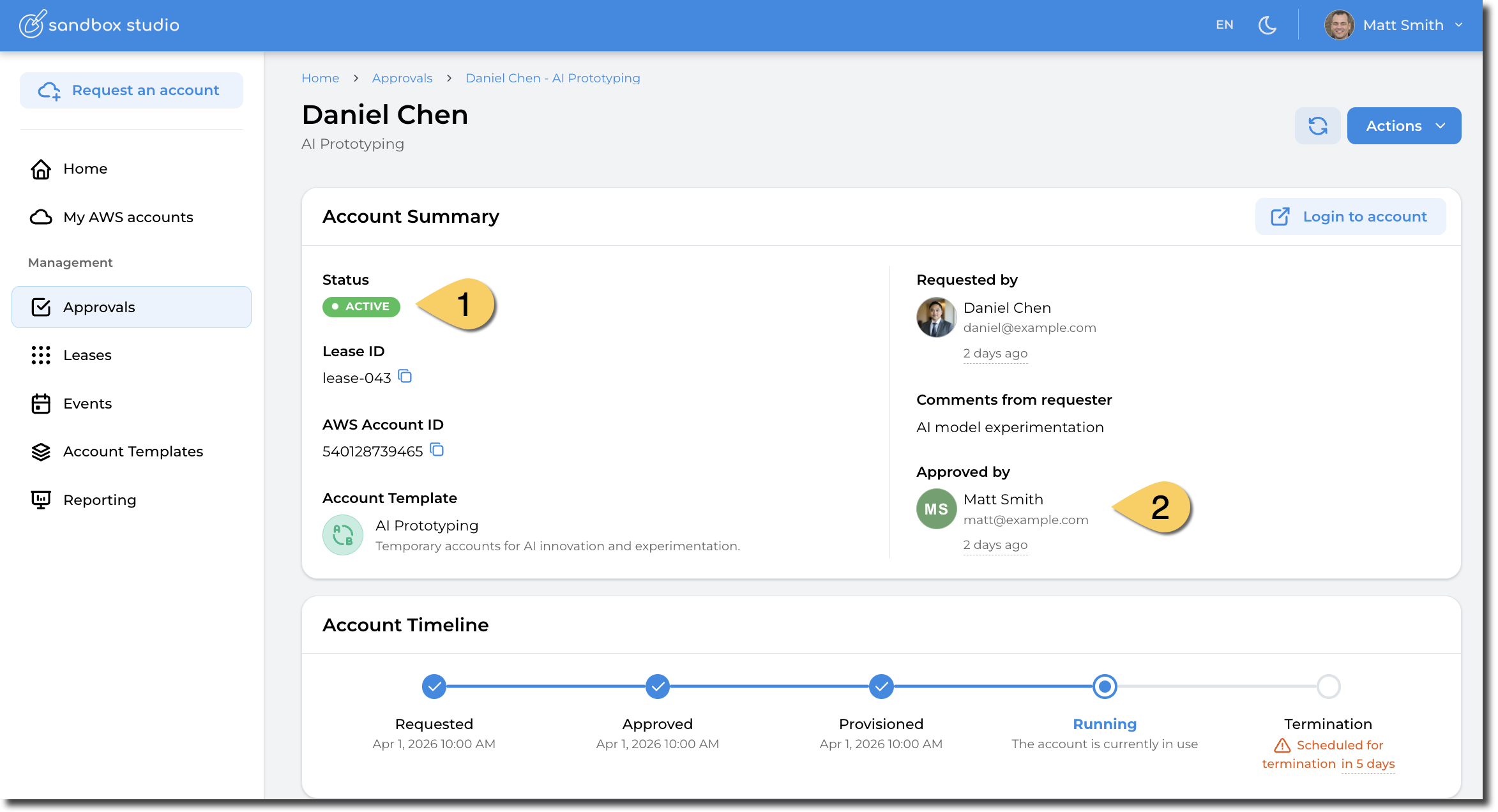
Task: Click the MS approver avatar
Action: (936, 509)
